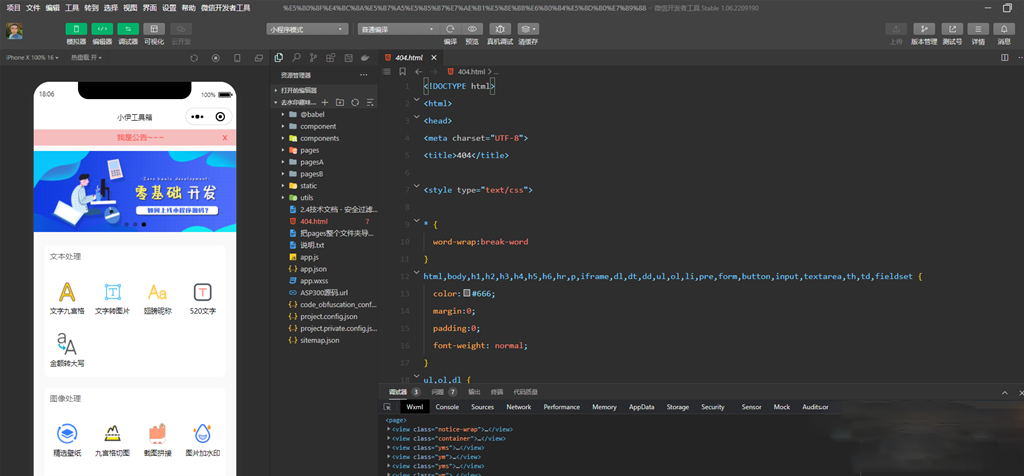
Task: Switch to the Console tab in debugger
Action: click(x=447, y=407)
